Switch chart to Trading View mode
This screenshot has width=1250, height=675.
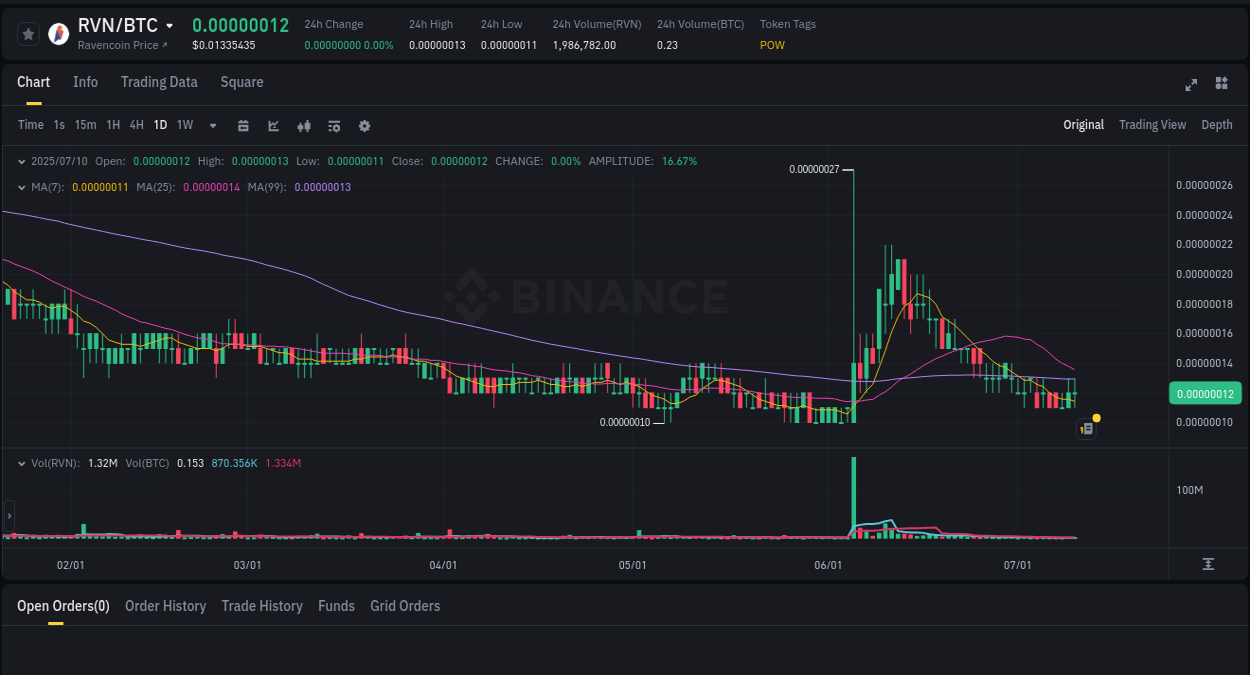[1152, 124]
